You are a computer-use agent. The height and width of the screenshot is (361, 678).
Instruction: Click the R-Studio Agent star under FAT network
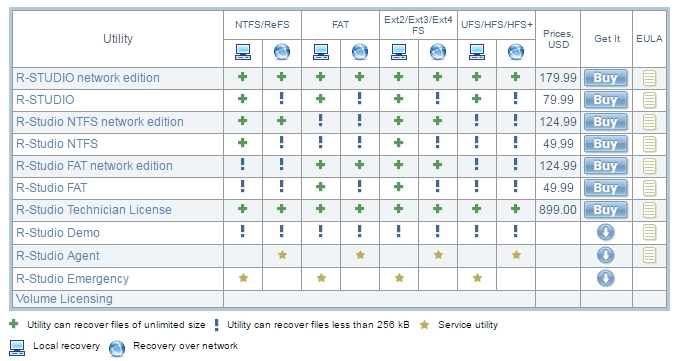[360, 255]
